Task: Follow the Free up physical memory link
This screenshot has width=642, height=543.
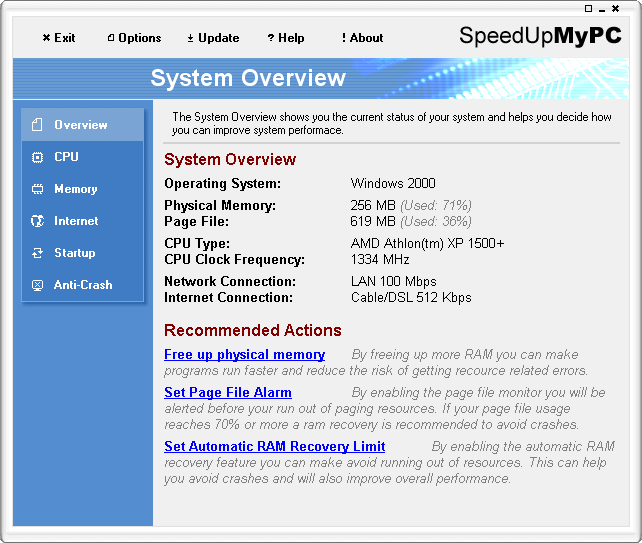Action: tap(244, 355)
